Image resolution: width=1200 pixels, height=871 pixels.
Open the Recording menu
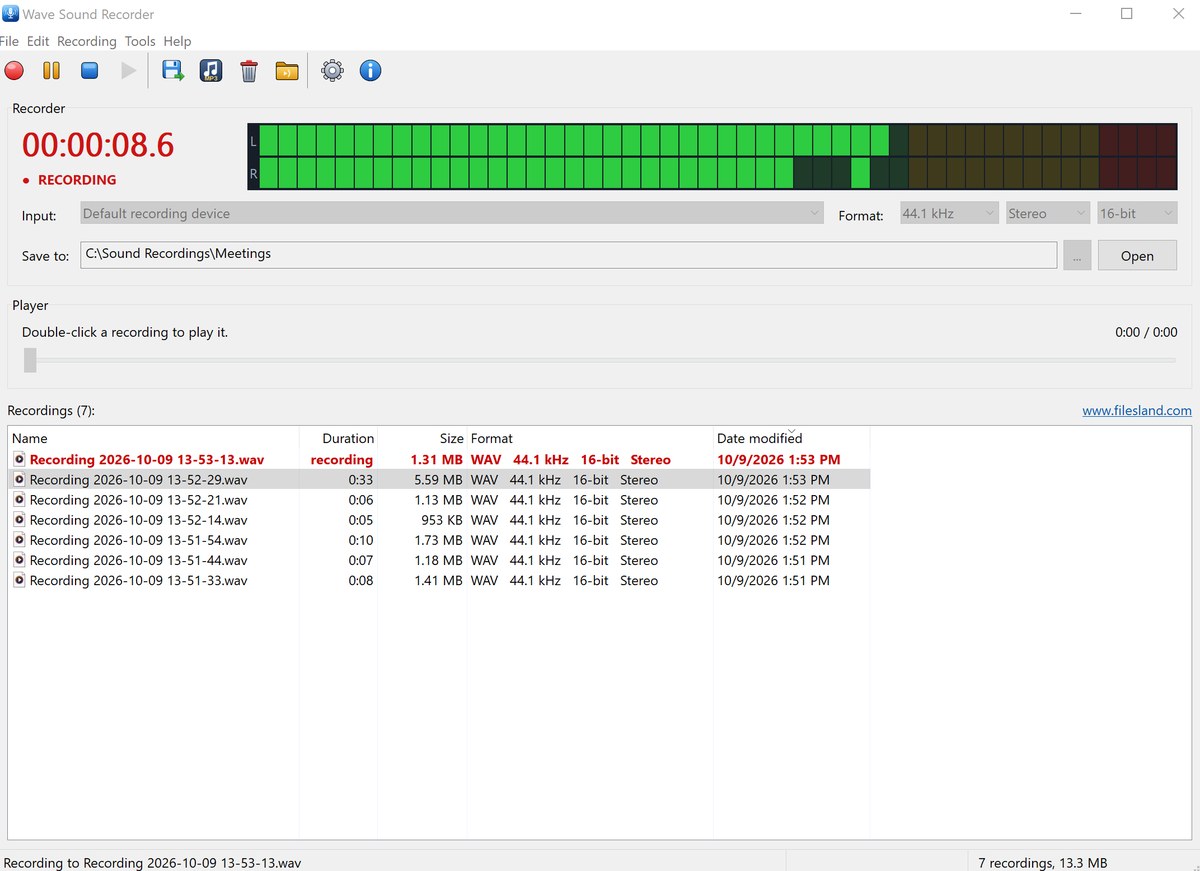[87, 41]
